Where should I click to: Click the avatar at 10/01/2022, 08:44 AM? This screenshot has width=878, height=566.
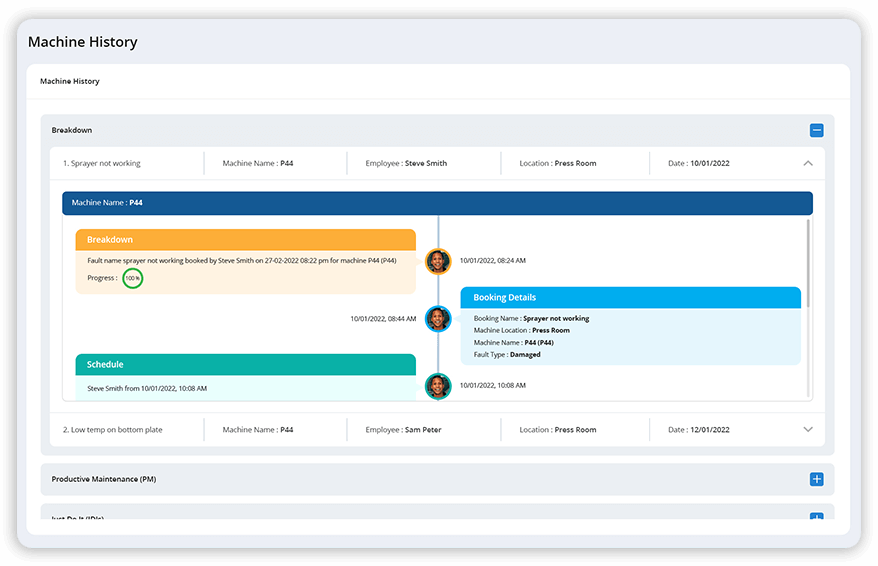(x=438, y=319)
